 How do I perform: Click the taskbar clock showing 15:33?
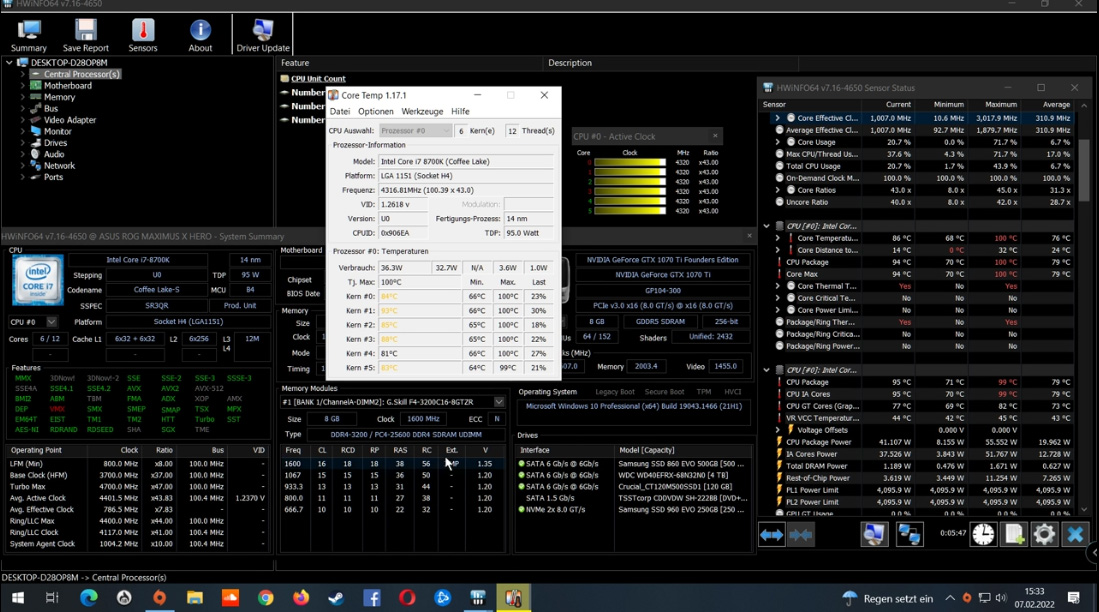(1034, 598)
